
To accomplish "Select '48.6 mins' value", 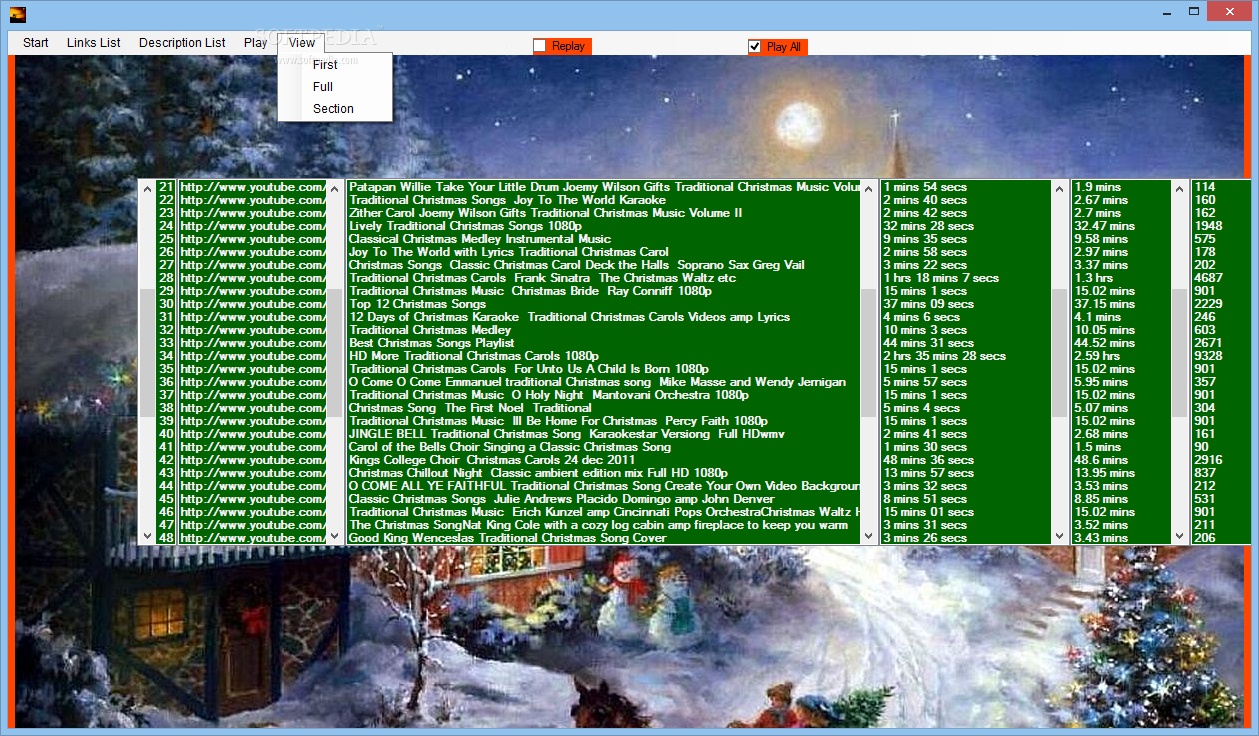I will [x=1102, y=460].
